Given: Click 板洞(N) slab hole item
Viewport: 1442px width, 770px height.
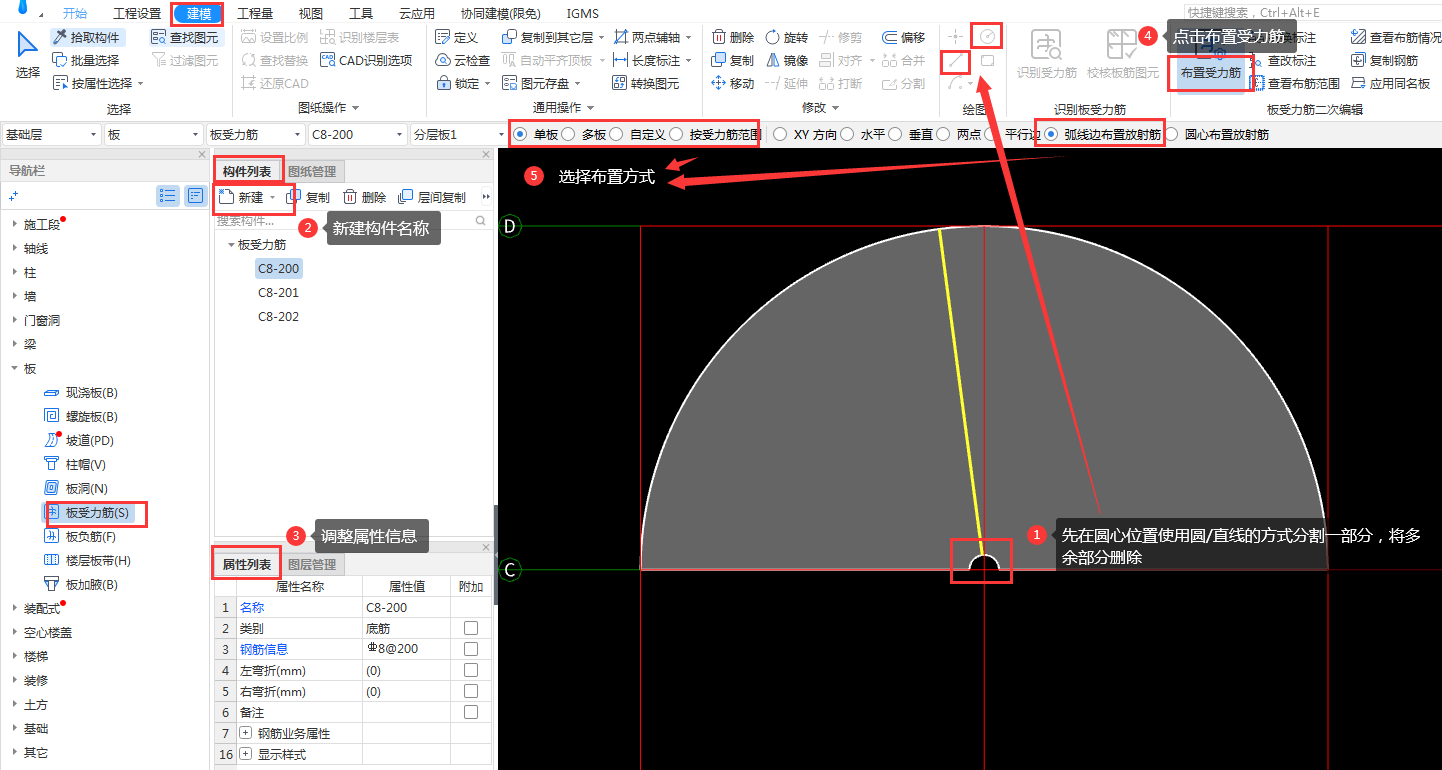Looking at the screenshot, I should pos(76,488).
